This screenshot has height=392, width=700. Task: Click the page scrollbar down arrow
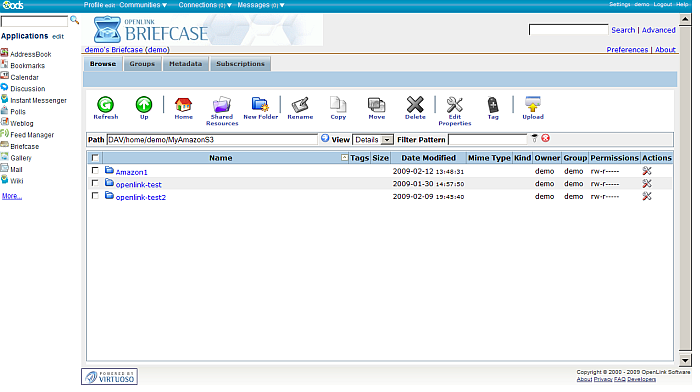685,359
